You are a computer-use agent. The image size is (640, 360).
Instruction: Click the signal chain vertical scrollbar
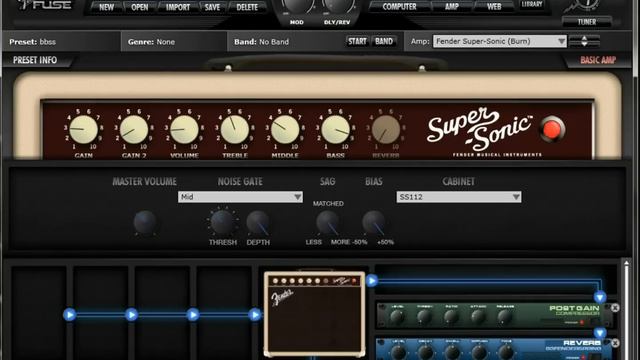[626, 310]
